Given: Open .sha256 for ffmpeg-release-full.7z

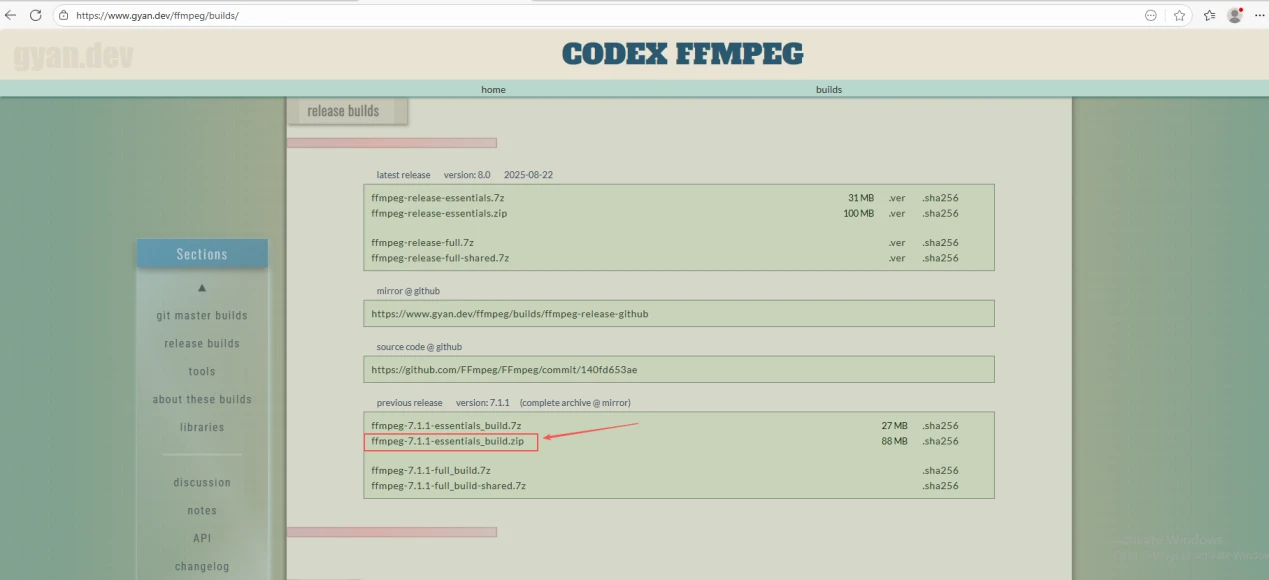Looking at the screenshot, I should pyautogui.click(x=940, y=243).
